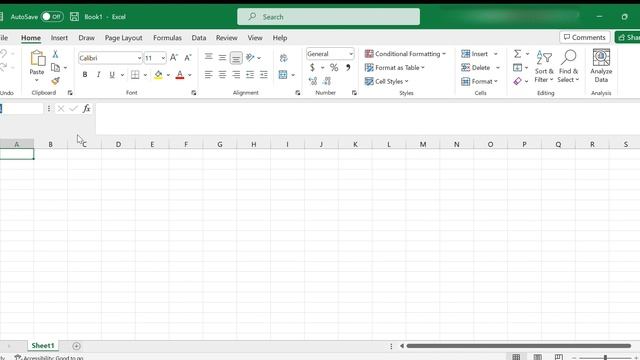The height and width of the screenshot is (360, 640).
Task: Open the Home tab
Action: (x=31, y=38)
